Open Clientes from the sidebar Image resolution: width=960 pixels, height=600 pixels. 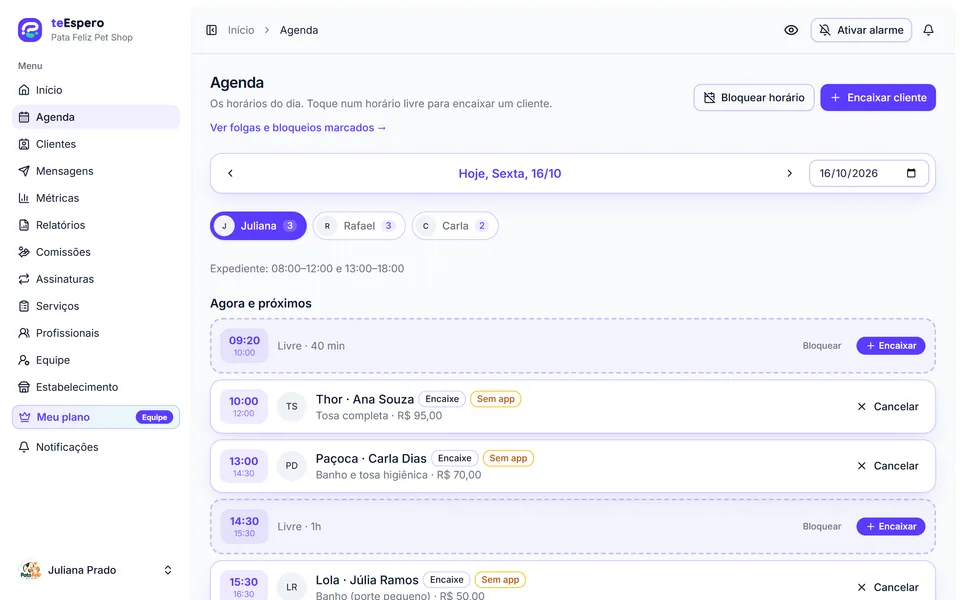[96, 144]
